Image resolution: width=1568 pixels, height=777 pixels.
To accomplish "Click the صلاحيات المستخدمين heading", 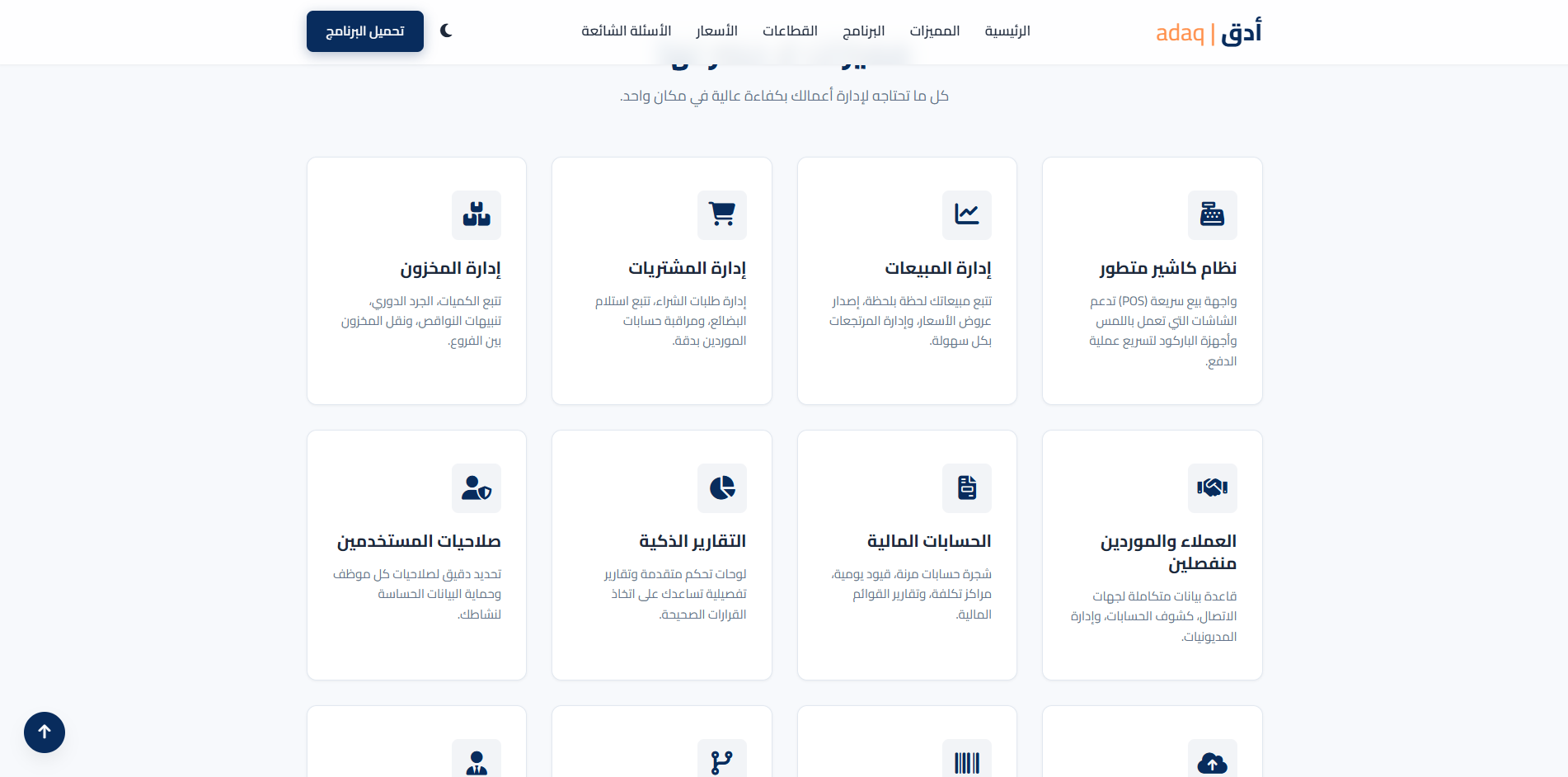I will coord(419,541).
